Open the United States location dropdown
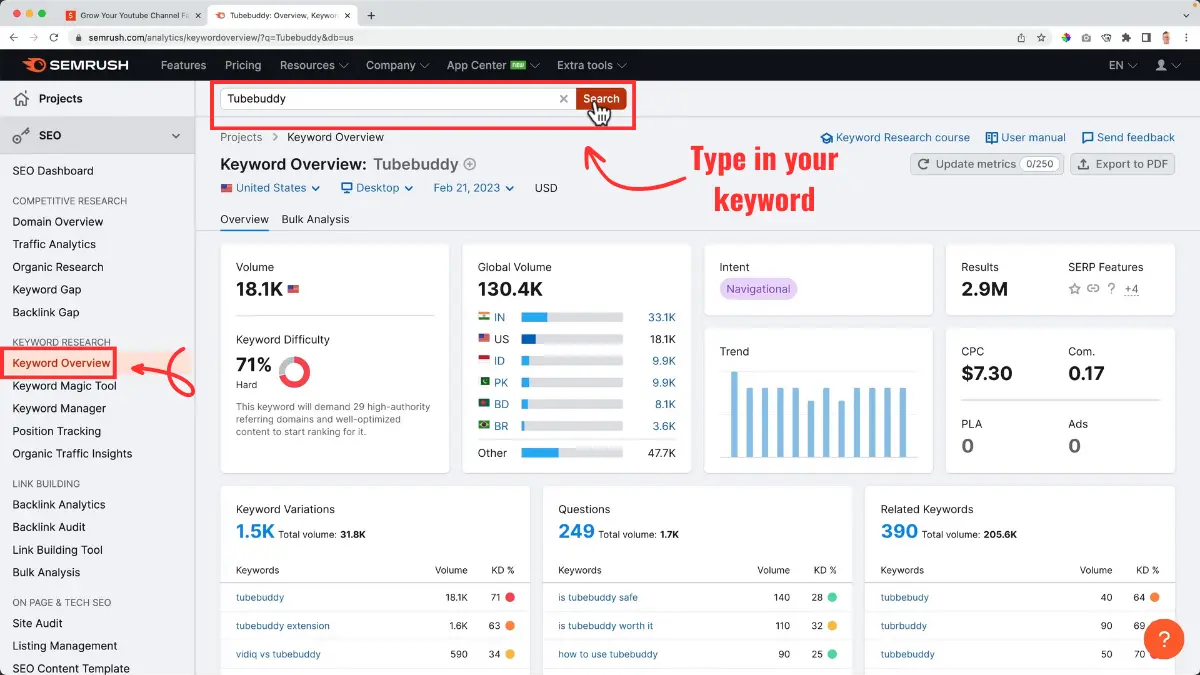1200x675 pixels. click(x=270, y=187)
